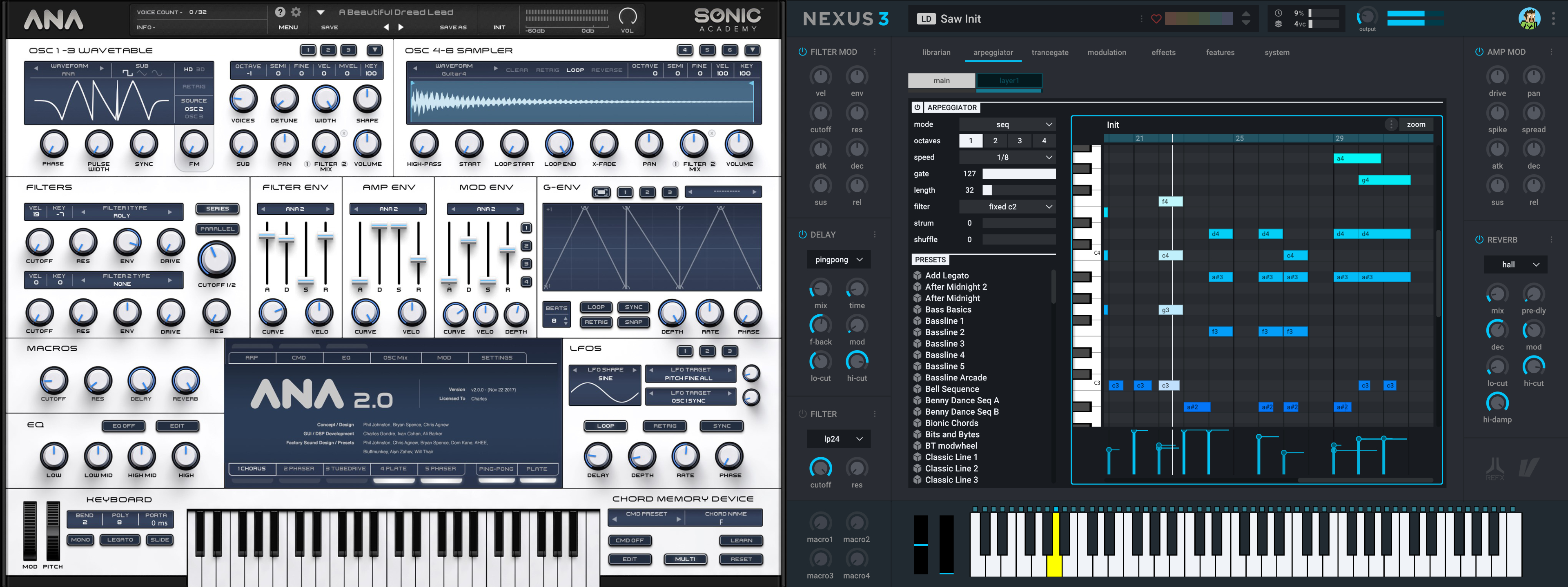This screenshot has width=1568, height=587.
Task: Click the Nexus output knob
Action: [1367, 16]
